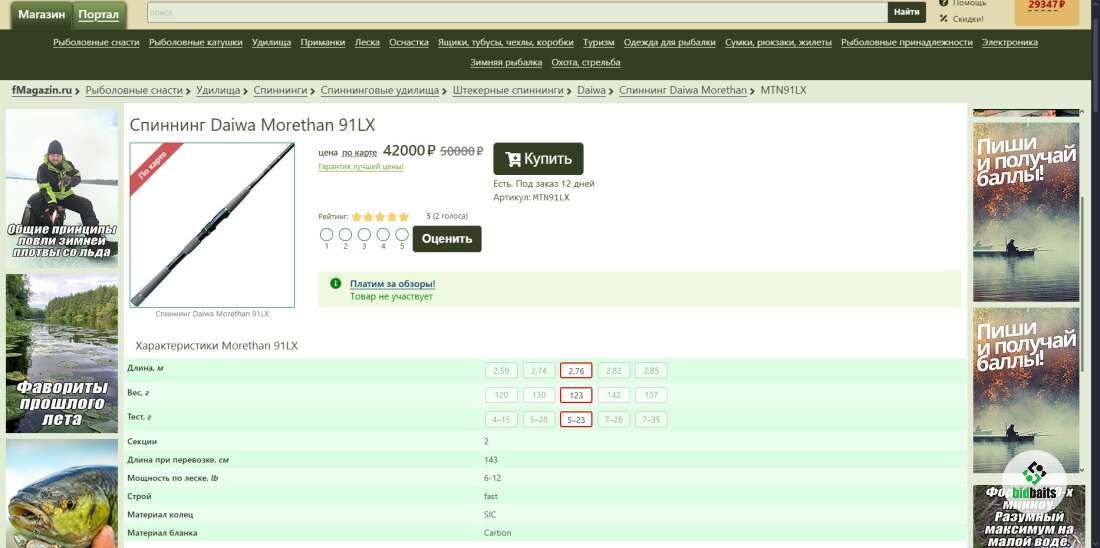
Task: Open Одежда для рыбалки category
Action: point(670,42)
